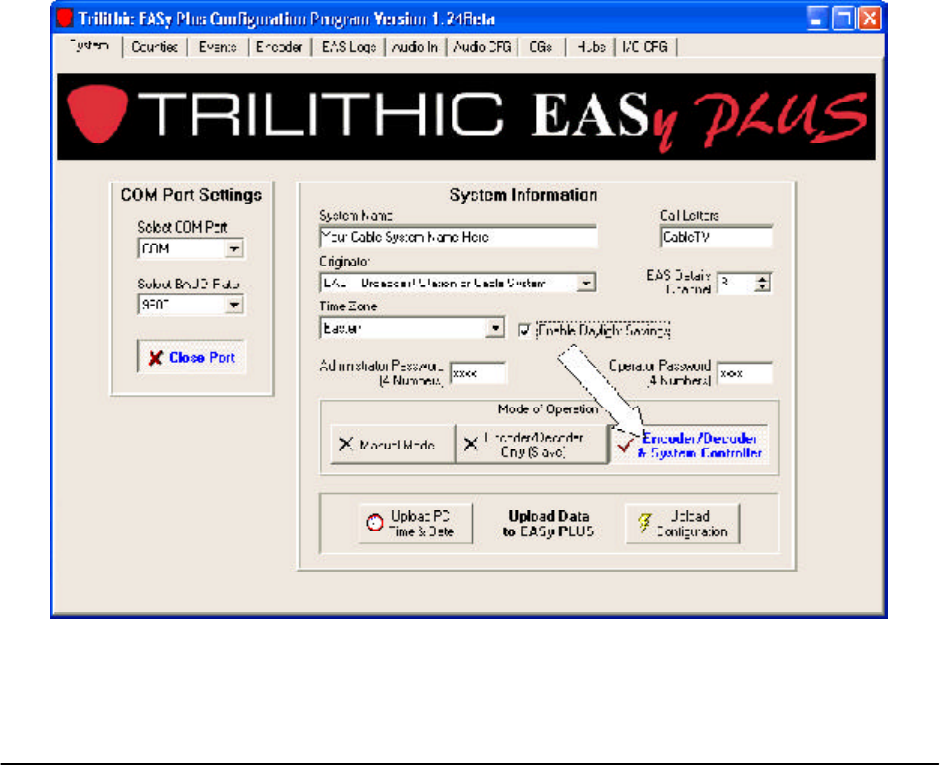Select Manual Mode operation
940x765 pixels.
(x=393, y=444)
